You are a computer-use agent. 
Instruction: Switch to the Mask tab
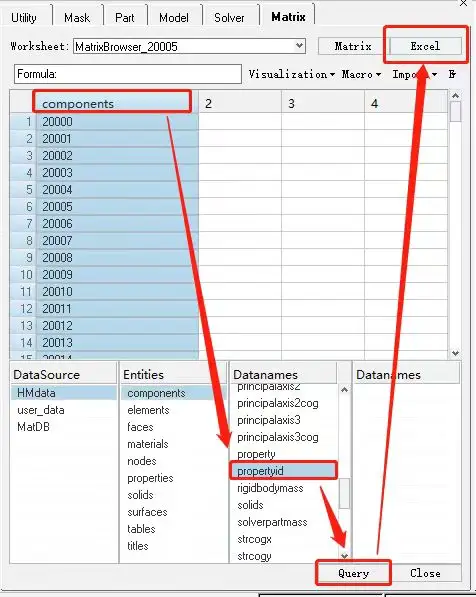(77, 18)
